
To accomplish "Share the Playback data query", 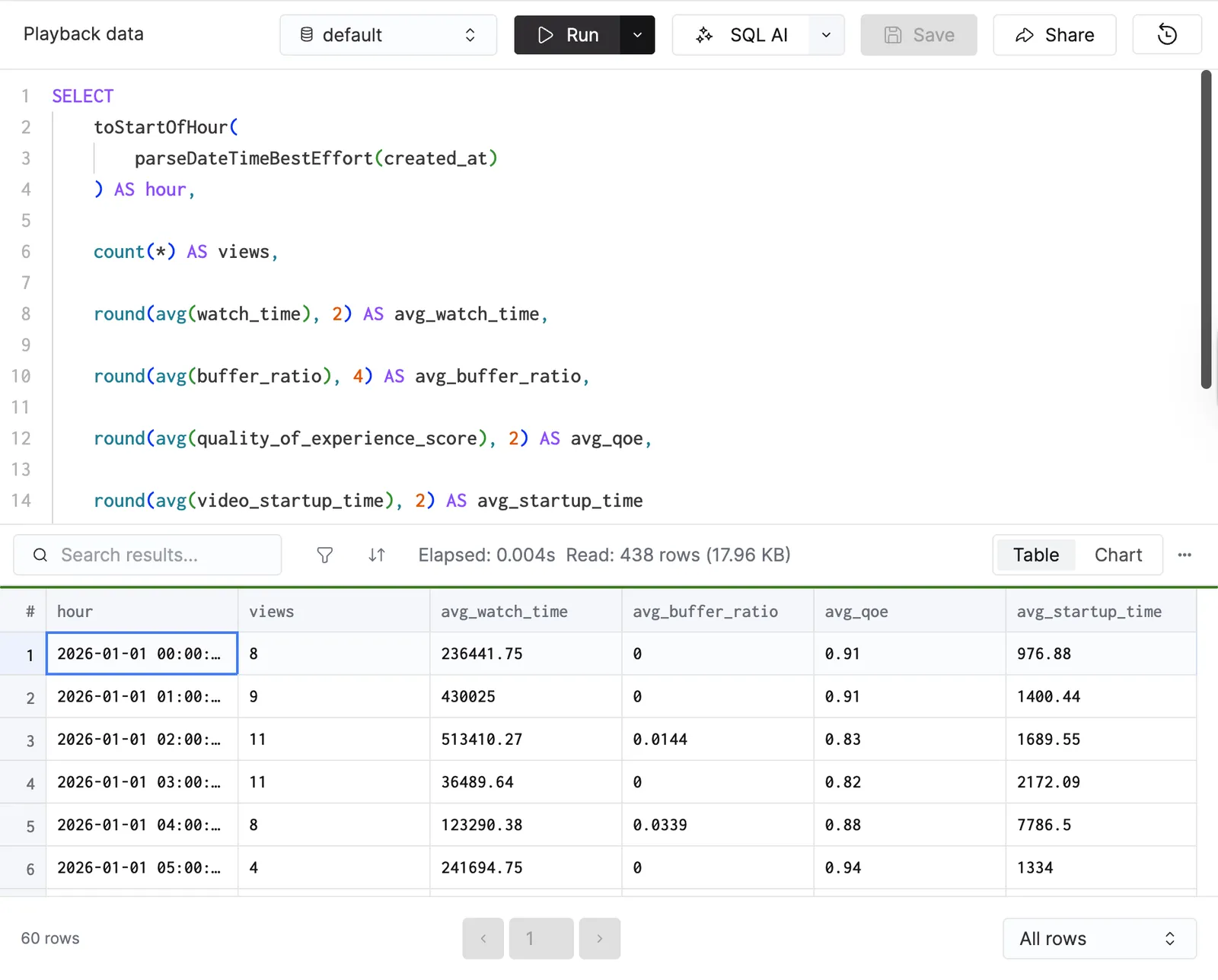I will pyautogui.click(x=1054, y=35).
